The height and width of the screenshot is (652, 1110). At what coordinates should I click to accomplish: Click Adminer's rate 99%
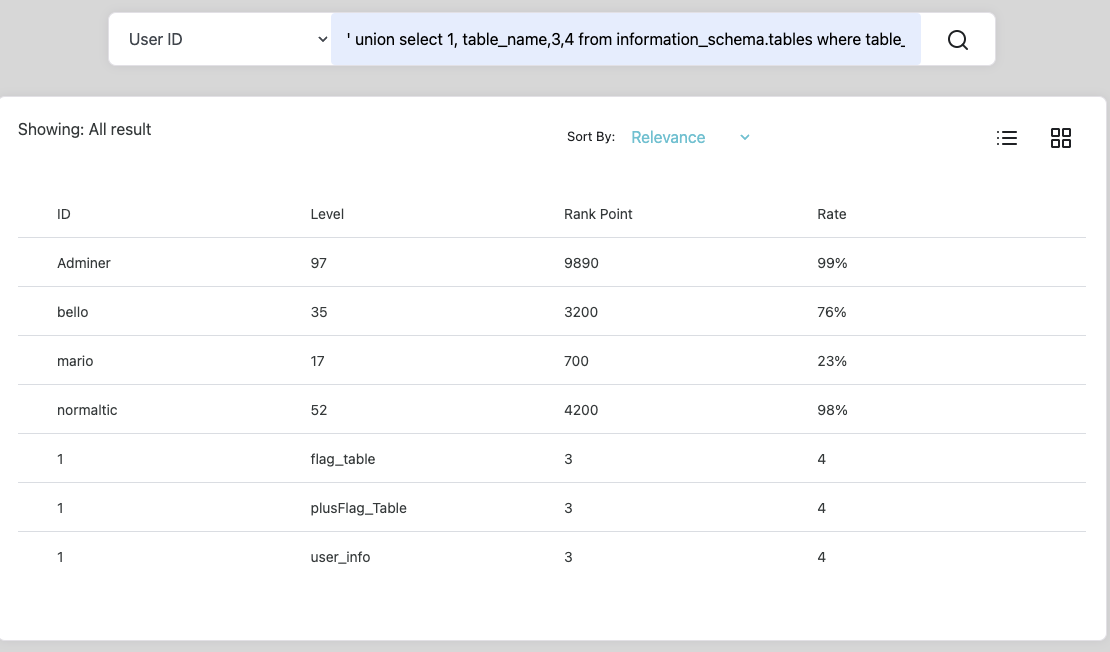(832, 263)
